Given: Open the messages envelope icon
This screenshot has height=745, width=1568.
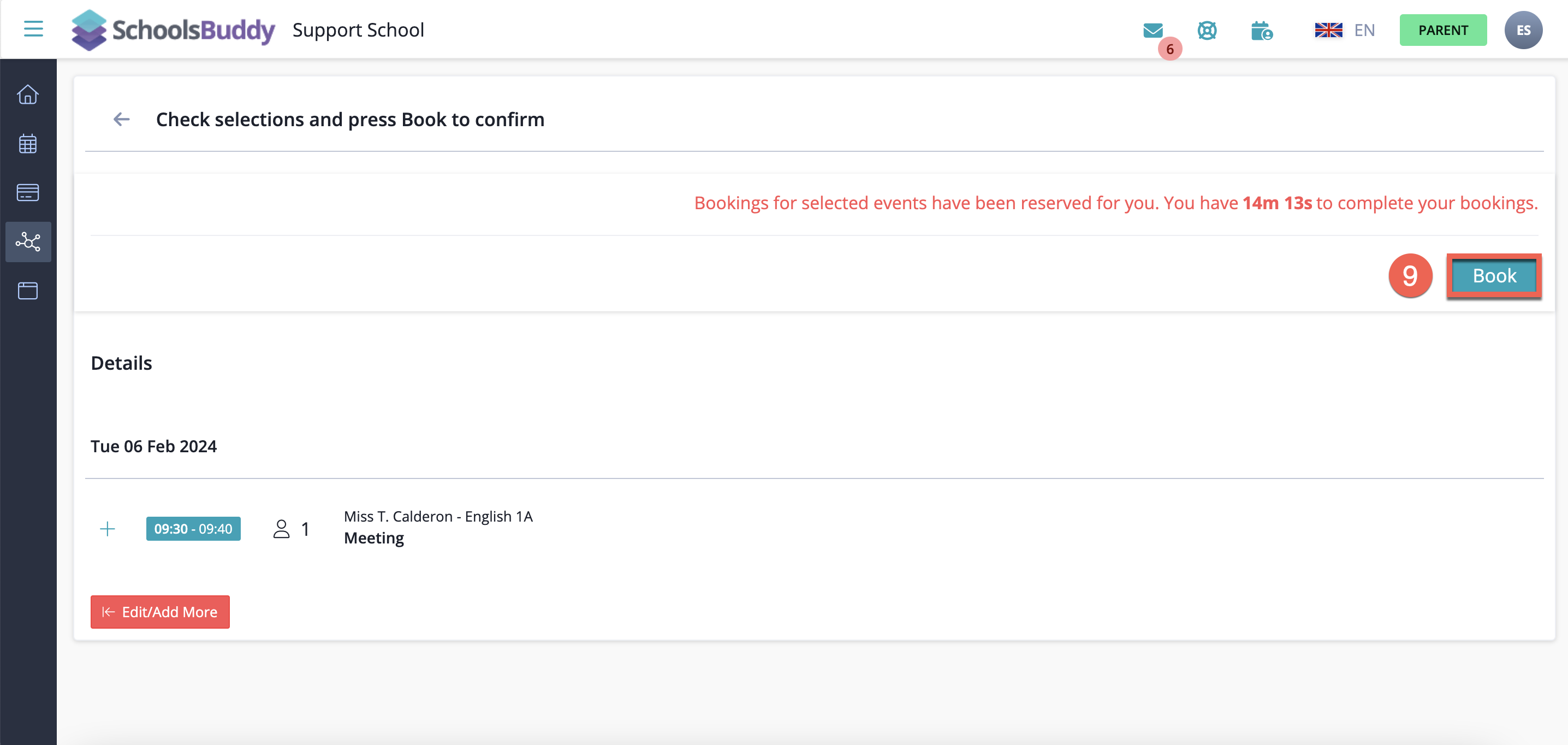Looking at the screenshot, I should (1153, 30).
